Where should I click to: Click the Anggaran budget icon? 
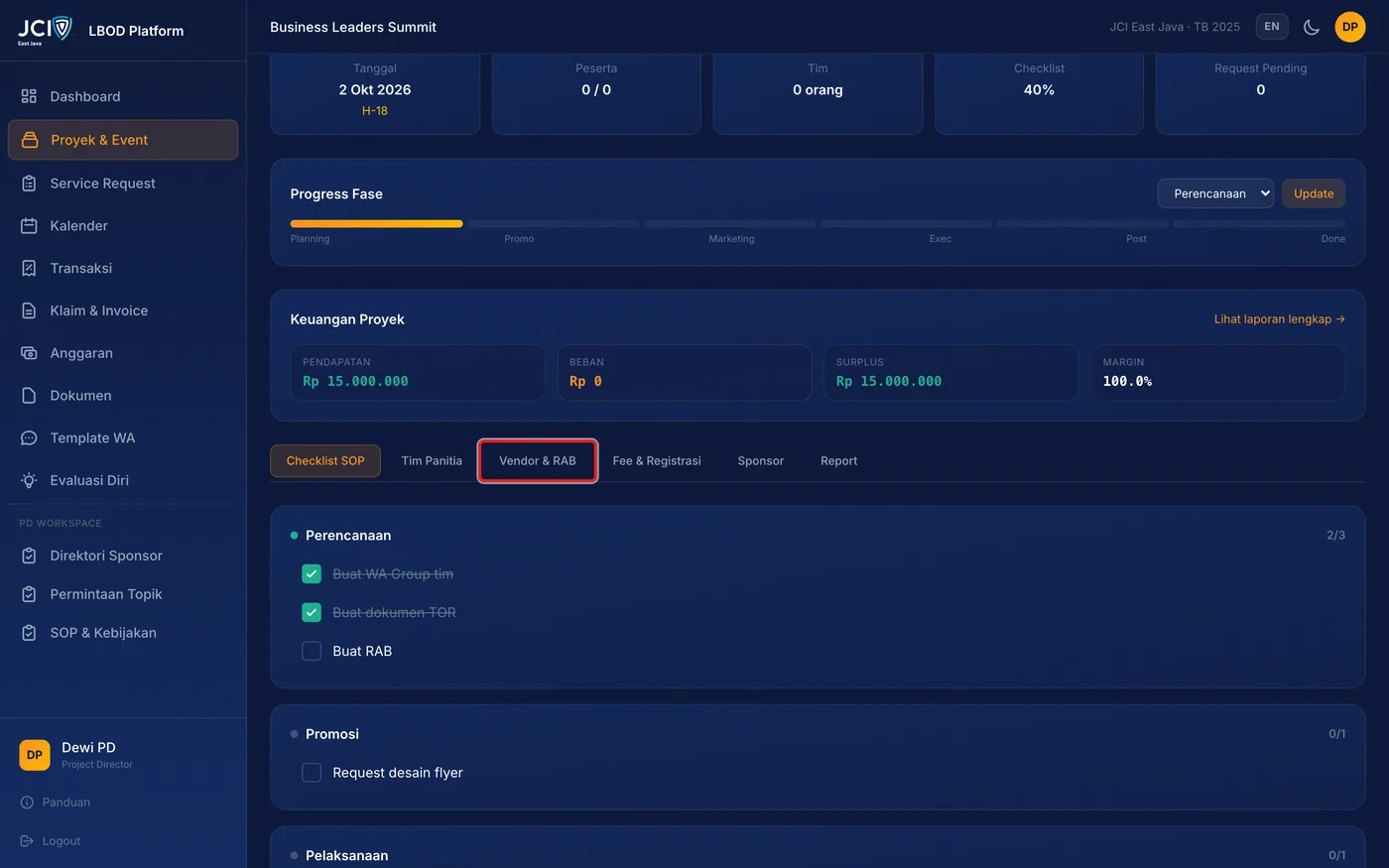[x=29, y=353]
